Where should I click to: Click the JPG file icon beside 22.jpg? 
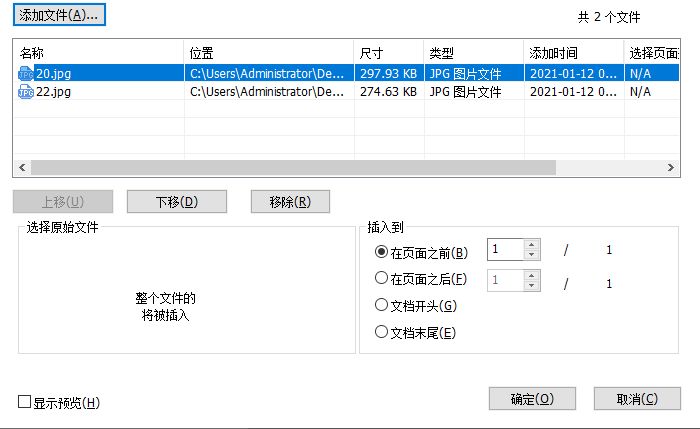tap(25, 92)
